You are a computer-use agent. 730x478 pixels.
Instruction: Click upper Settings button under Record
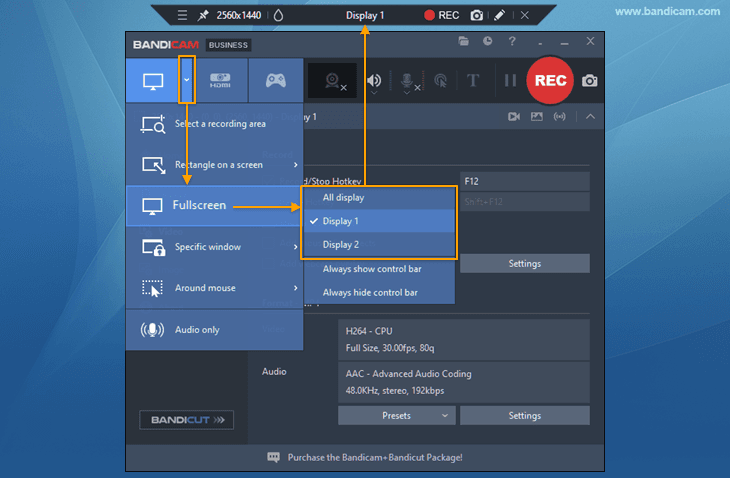[525, 263]
